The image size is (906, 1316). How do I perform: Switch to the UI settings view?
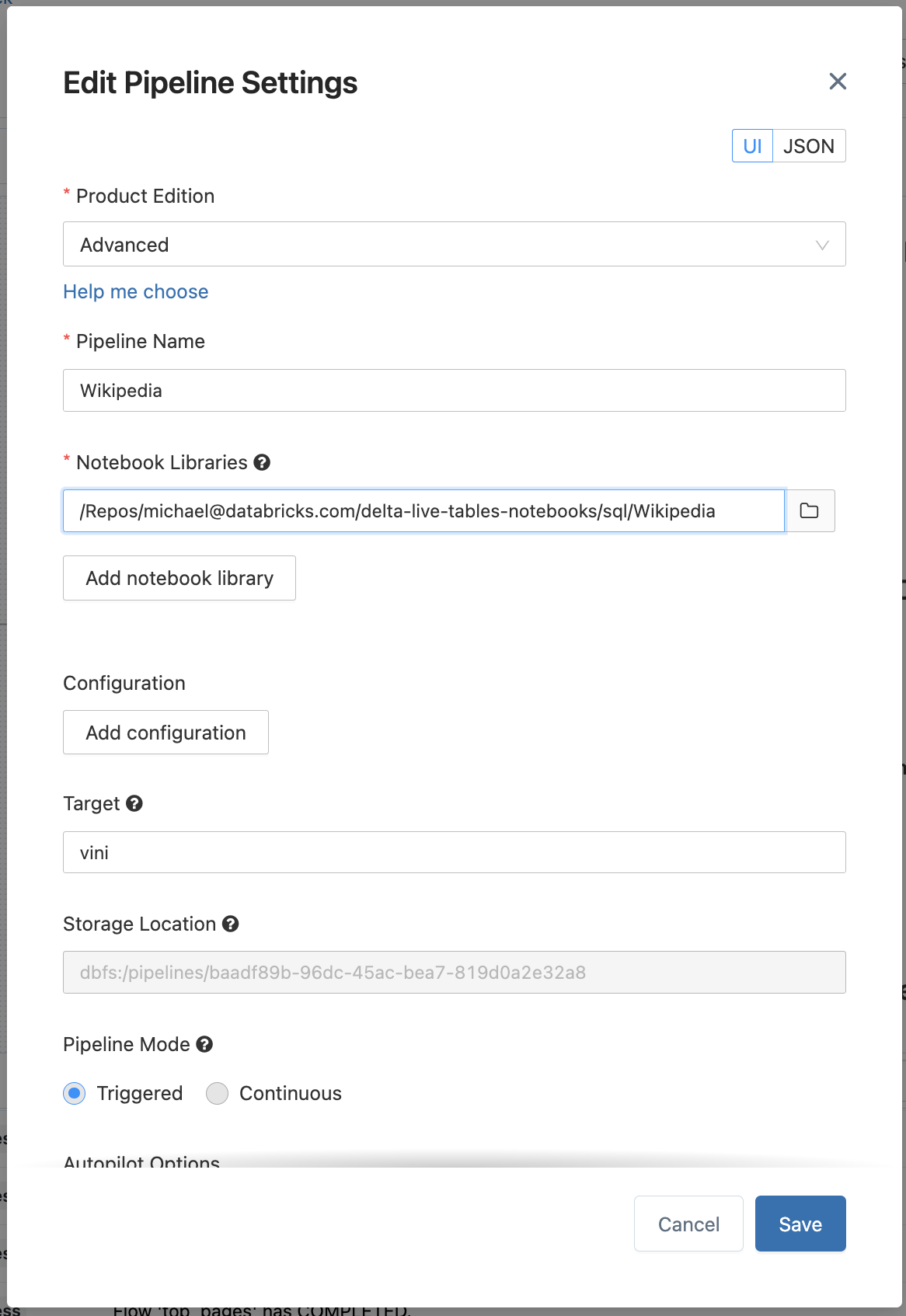[x=752, y=146]
